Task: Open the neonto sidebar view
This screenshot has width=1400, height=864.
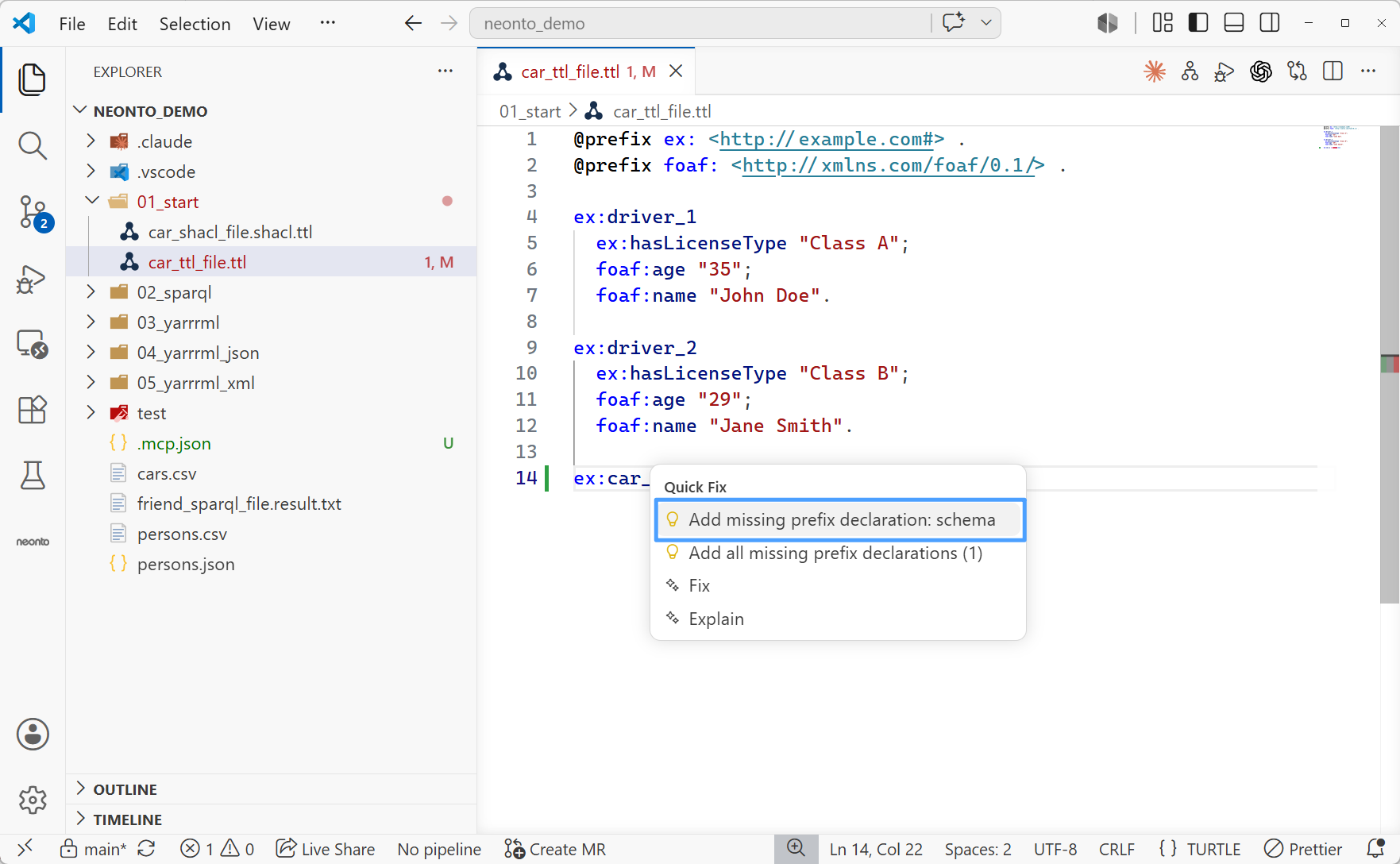Action: pos(33,542)
